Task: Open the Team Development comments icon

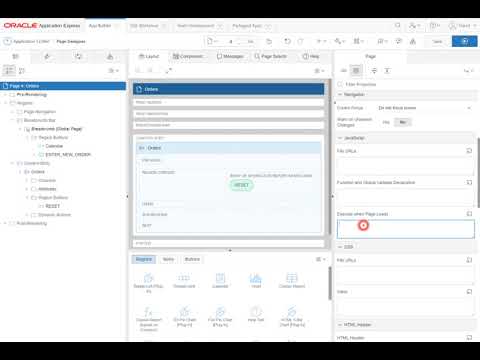Action: pyautogui.click(x=398, y=41)
